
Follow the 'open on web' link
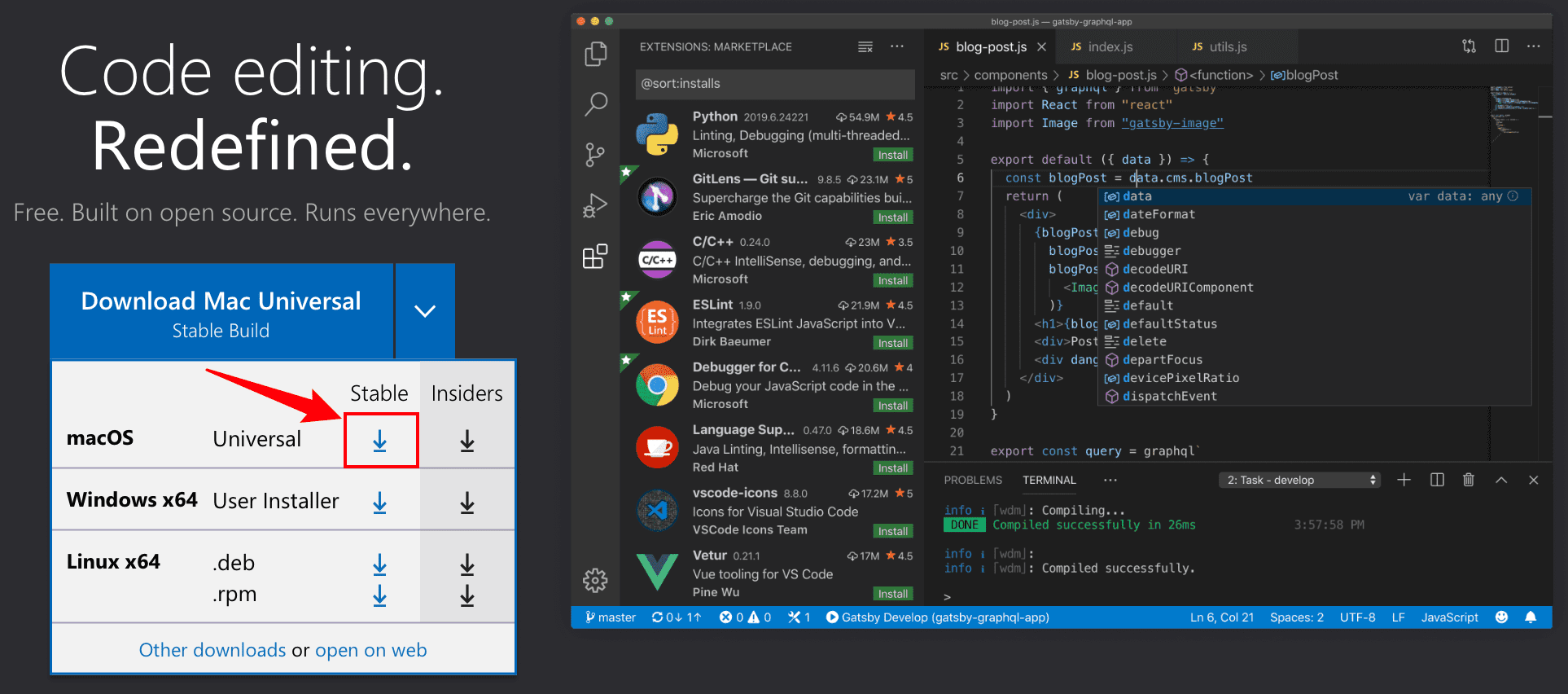[371, 650]
